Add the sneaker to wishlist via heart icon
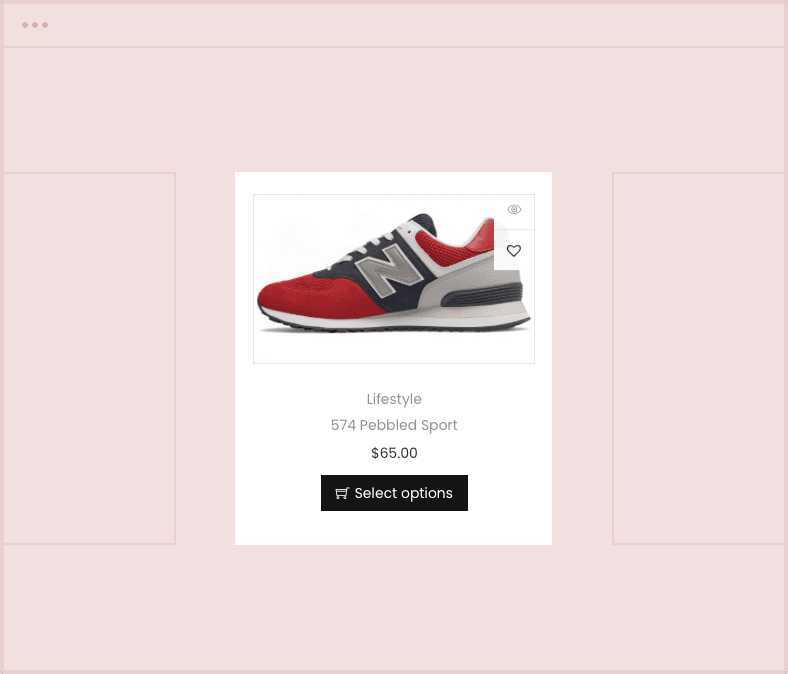This screenshot has height=674, width=788. pyautogui.click(x=514, y=250)
